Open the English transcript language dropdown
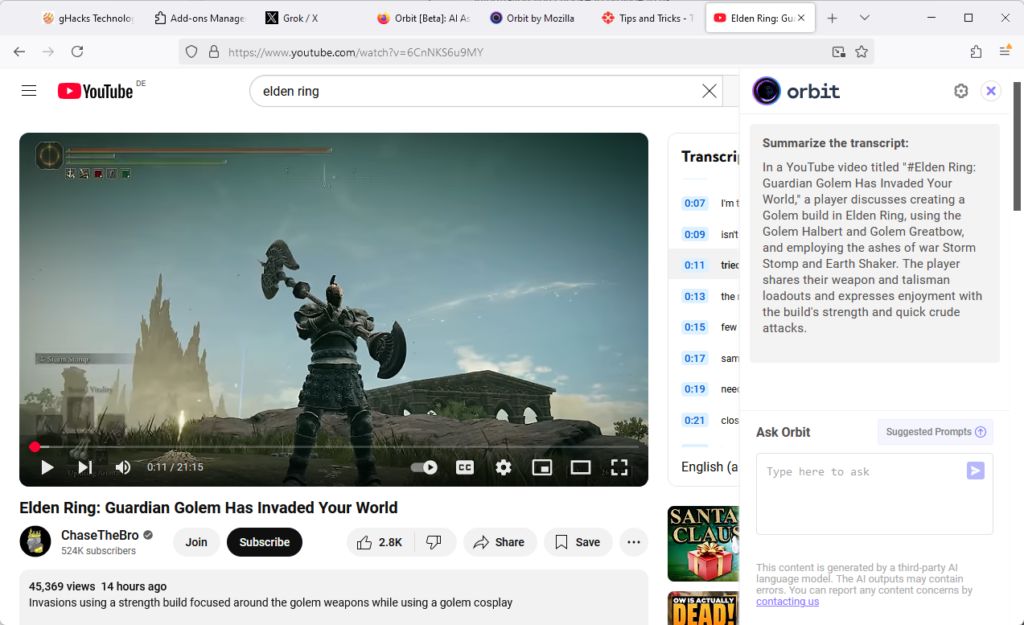Viewport: 1024px width, 625px height. 709,467
